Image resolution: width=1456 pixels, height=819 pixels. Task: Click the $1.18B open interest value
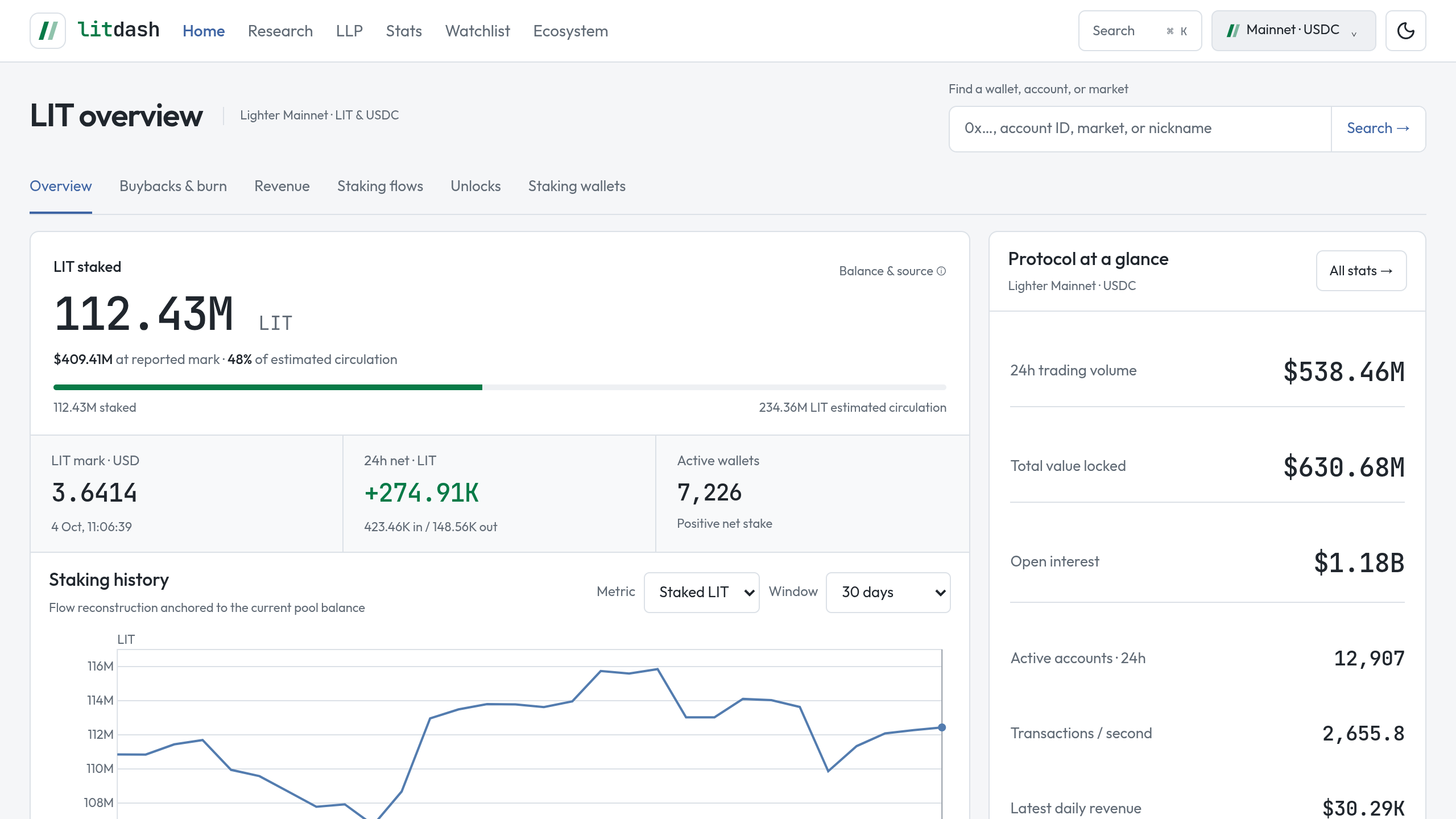pyautogui.click(x=1359, y=562)
